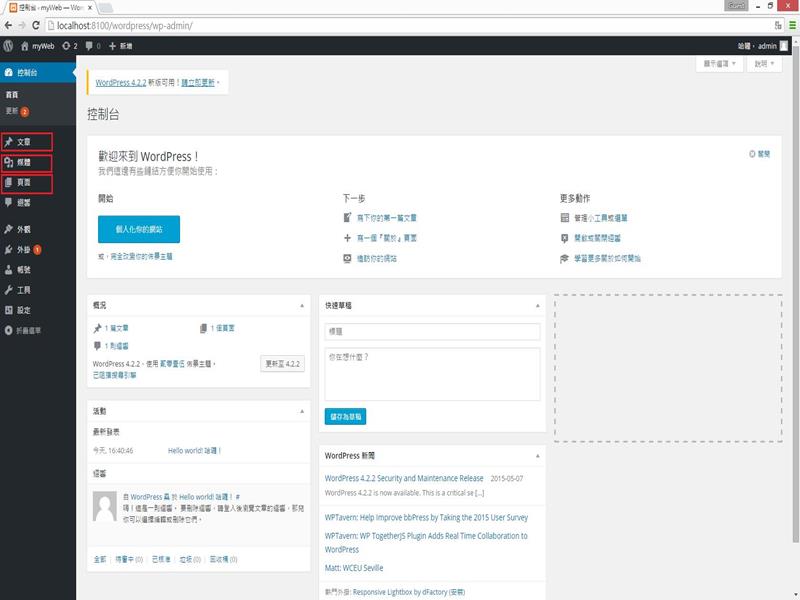Expand the 說明 help dropdown
The height and width of the screenshot is (600, 800).
(x=764, y=64)
